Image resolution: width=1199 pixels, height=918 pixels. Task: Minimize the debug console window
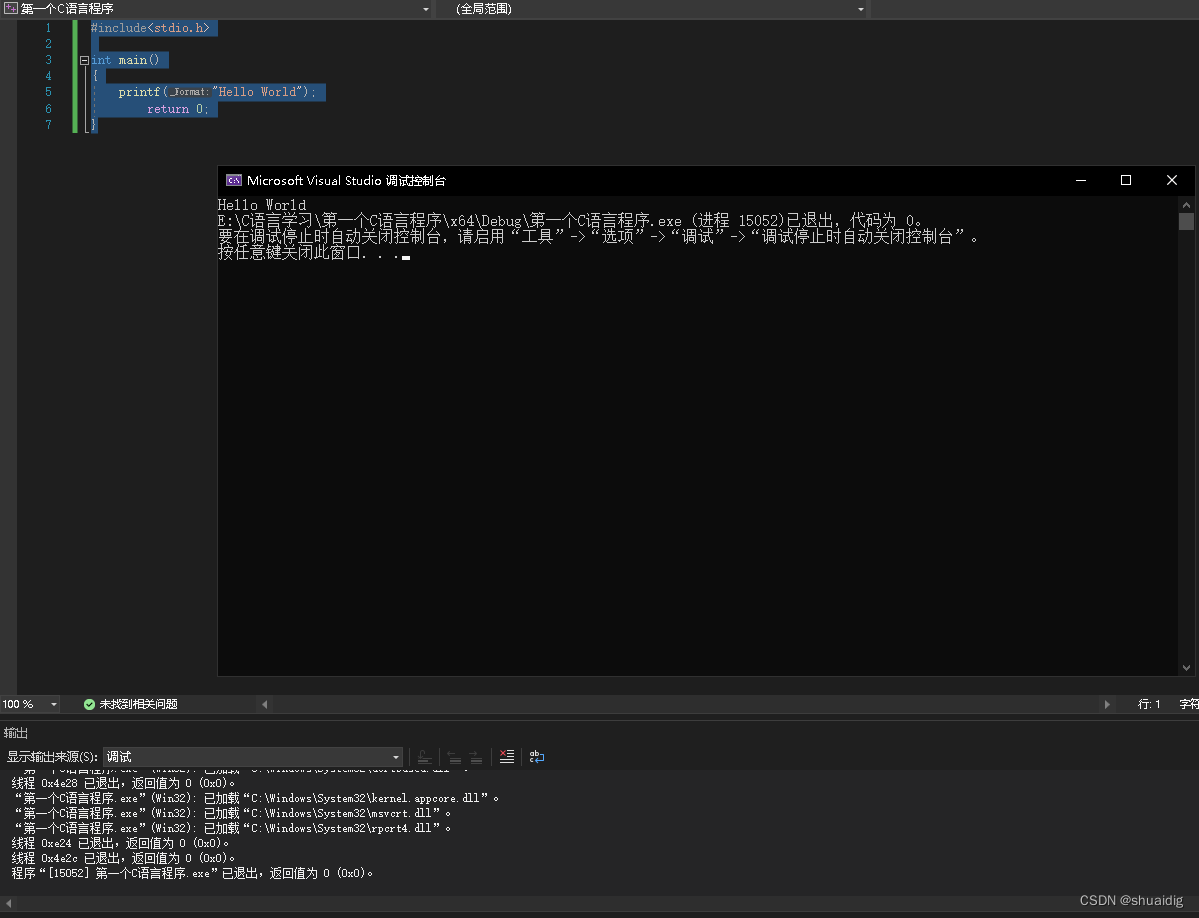point(1081,180)
